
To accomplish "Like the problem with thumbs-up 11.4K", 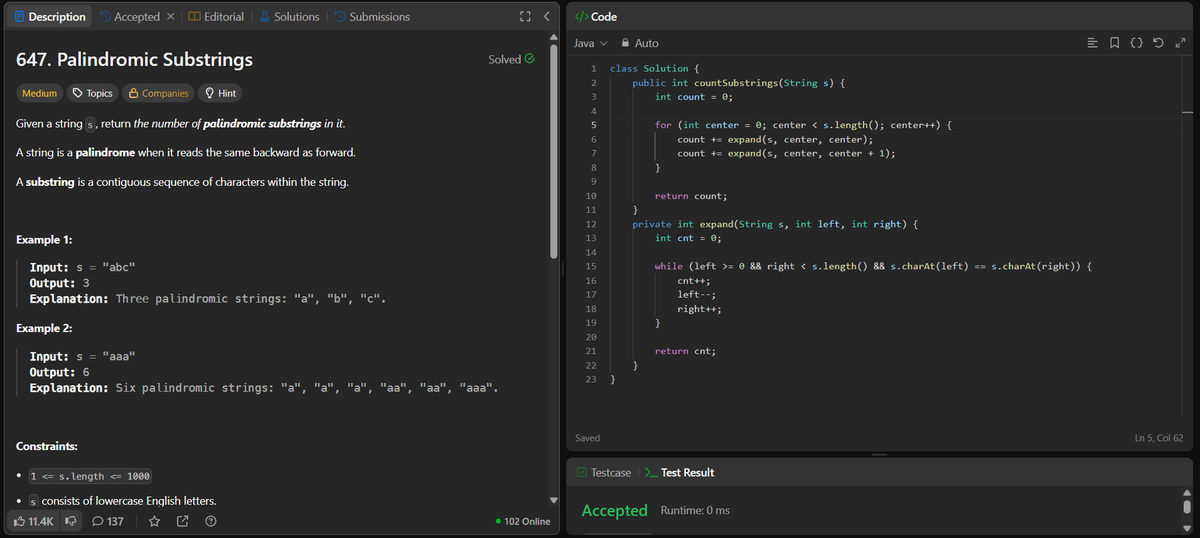I will click(35, 521).
